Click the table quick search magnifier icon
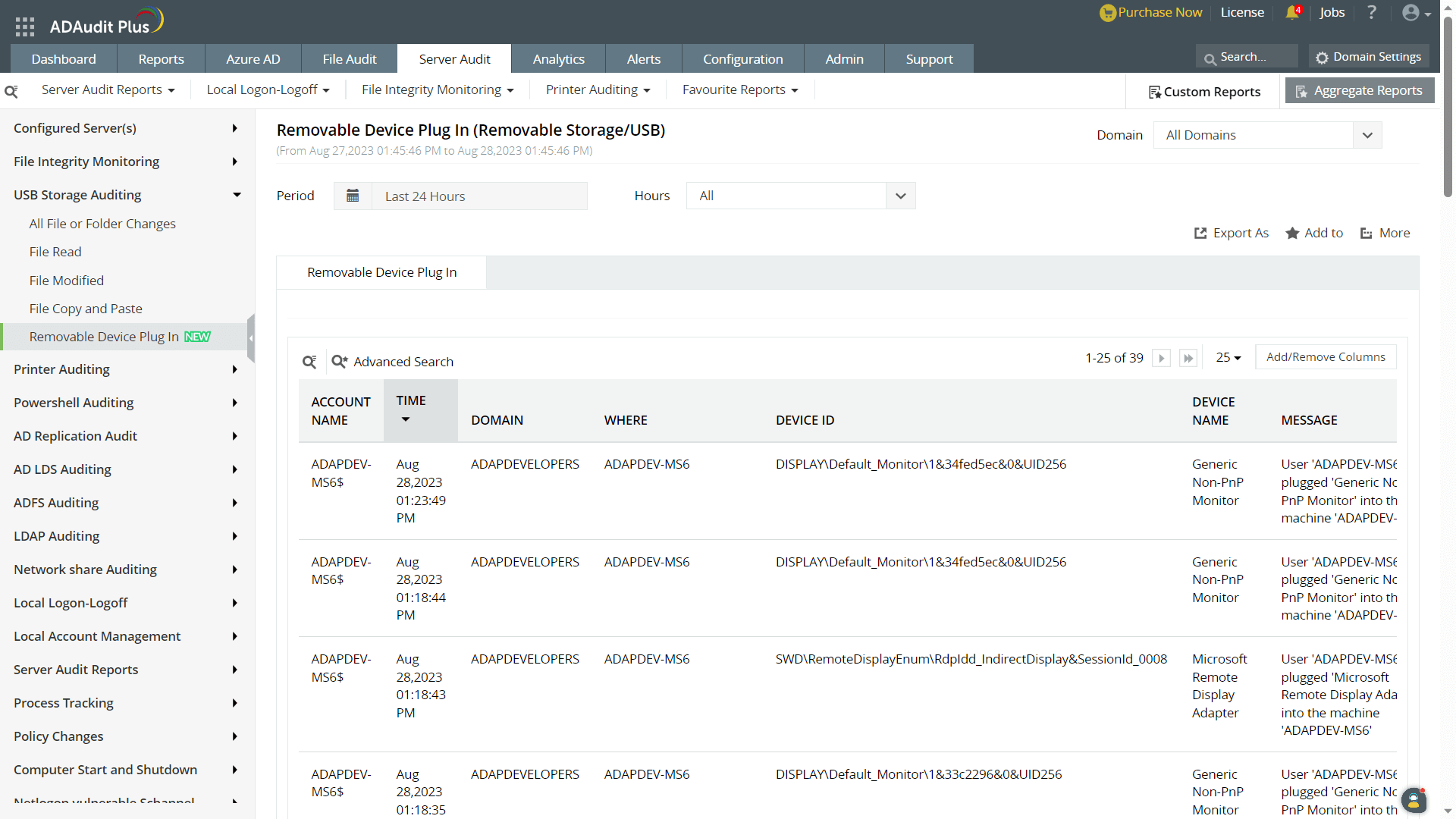This screenshot has width=1456, height=819. (309, 362)
